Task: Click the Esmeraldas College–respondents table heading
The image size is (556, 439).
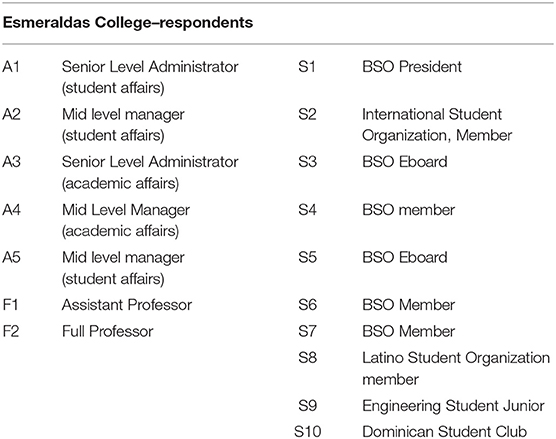Action: tap(128, 23)
